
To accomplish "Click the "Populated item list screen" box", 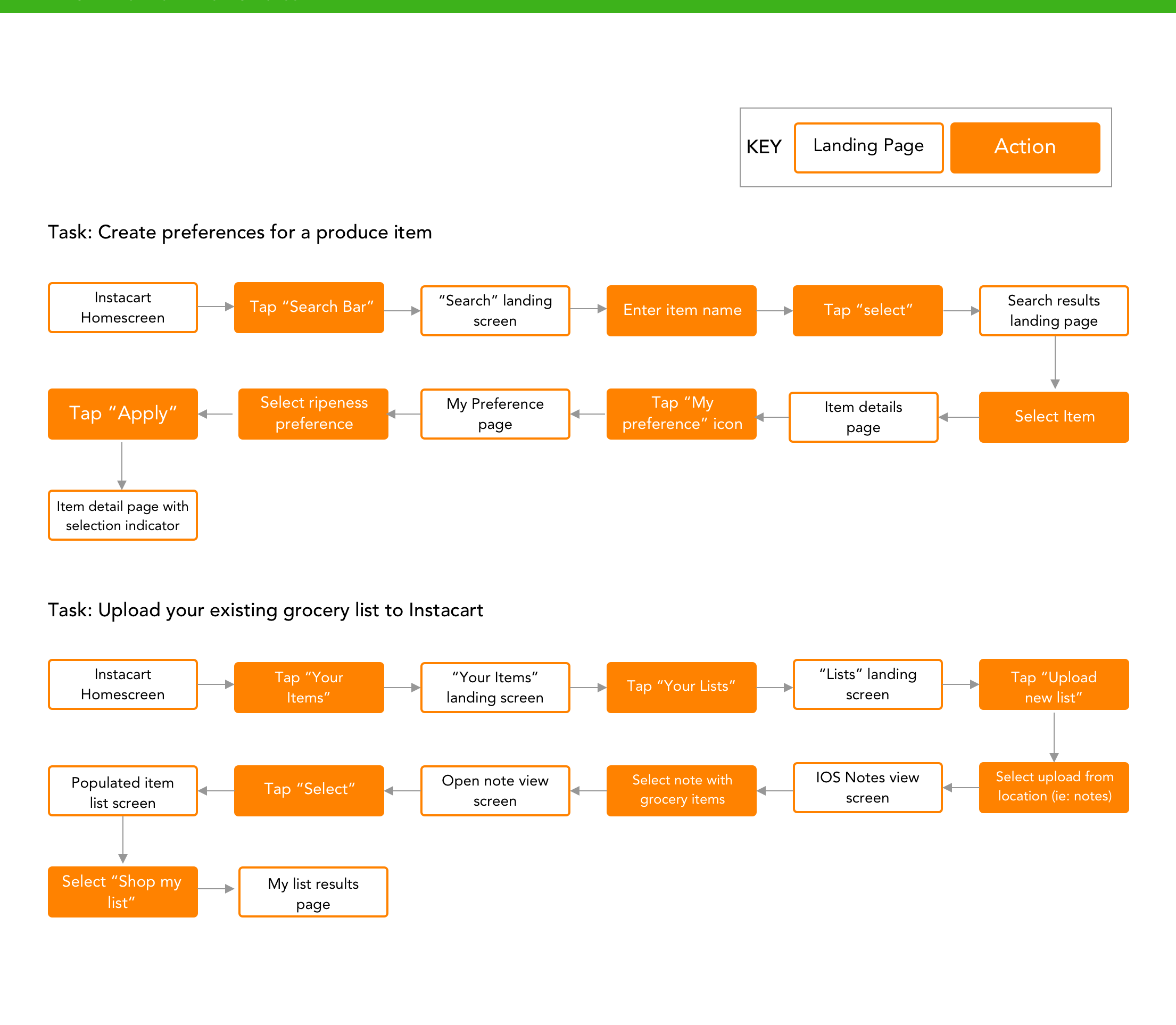I will pyautogui.click(x=123, y=790).
